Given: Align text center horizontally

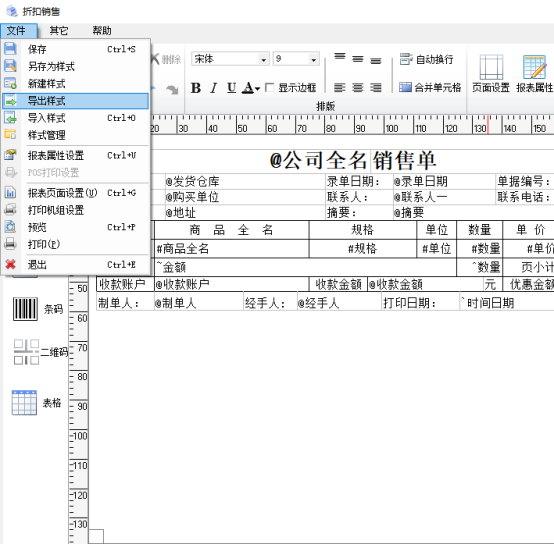Looking at the screenshot, I should coord(358,87).
